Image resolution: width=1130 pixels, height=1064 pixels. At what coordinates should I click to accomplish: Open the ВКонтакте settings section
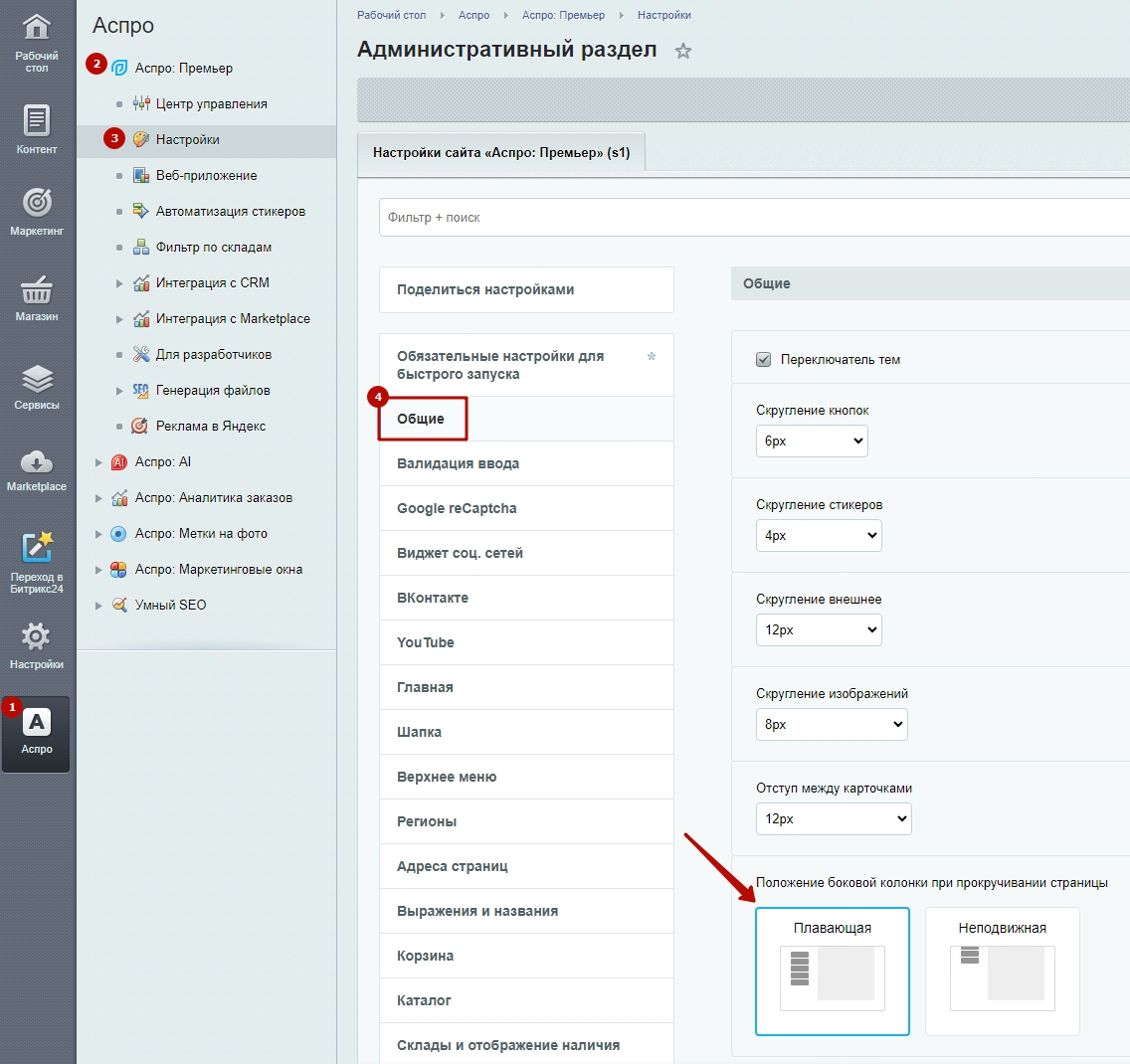[x=527, y=598]
